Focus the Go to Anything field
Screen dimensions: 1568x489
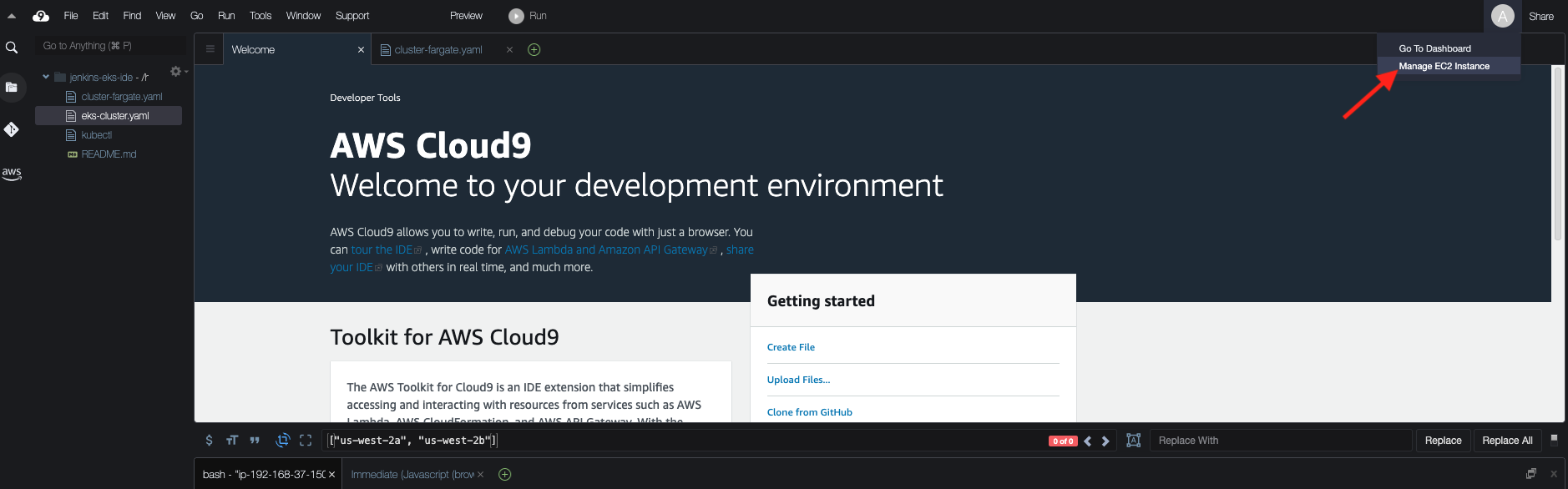[110, 46]
